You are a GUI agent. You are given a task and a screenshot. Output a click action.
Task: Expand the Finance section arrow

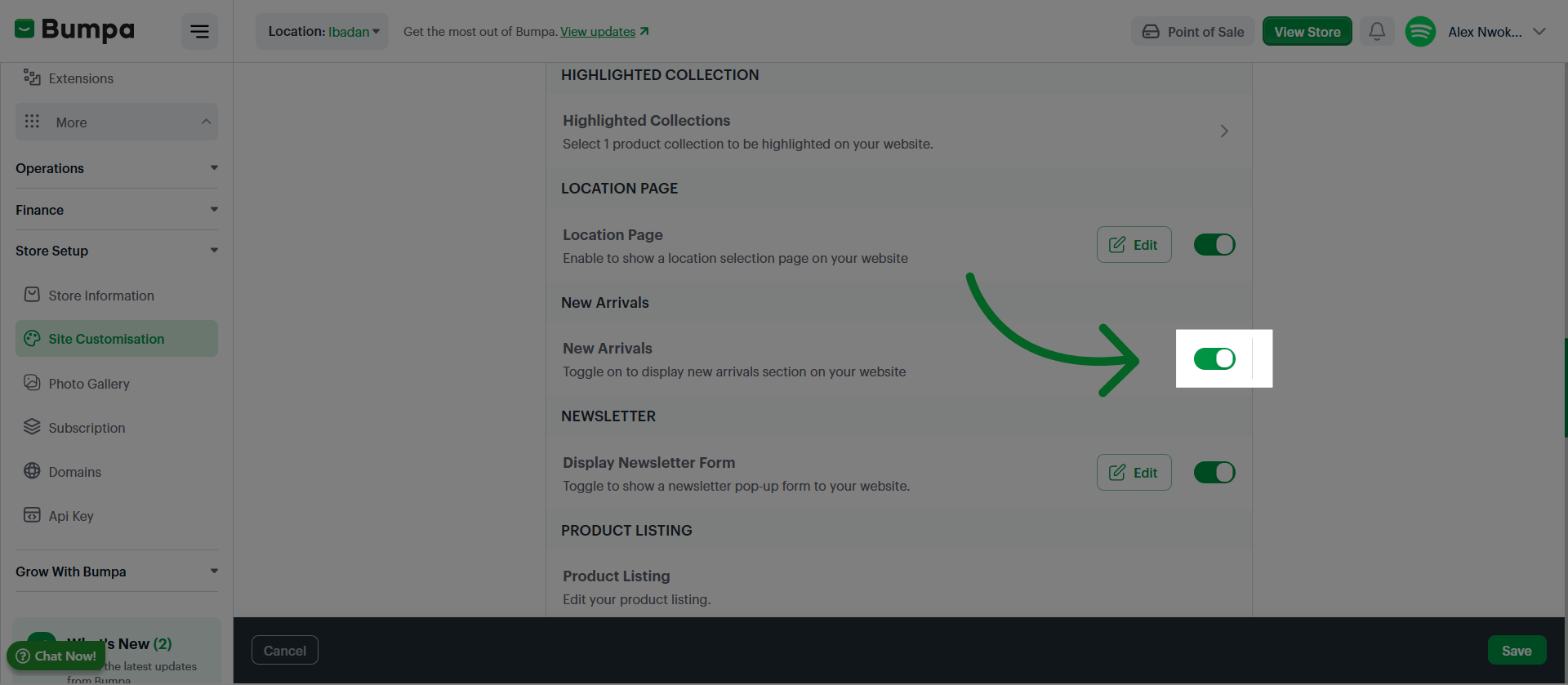point(214,210)
